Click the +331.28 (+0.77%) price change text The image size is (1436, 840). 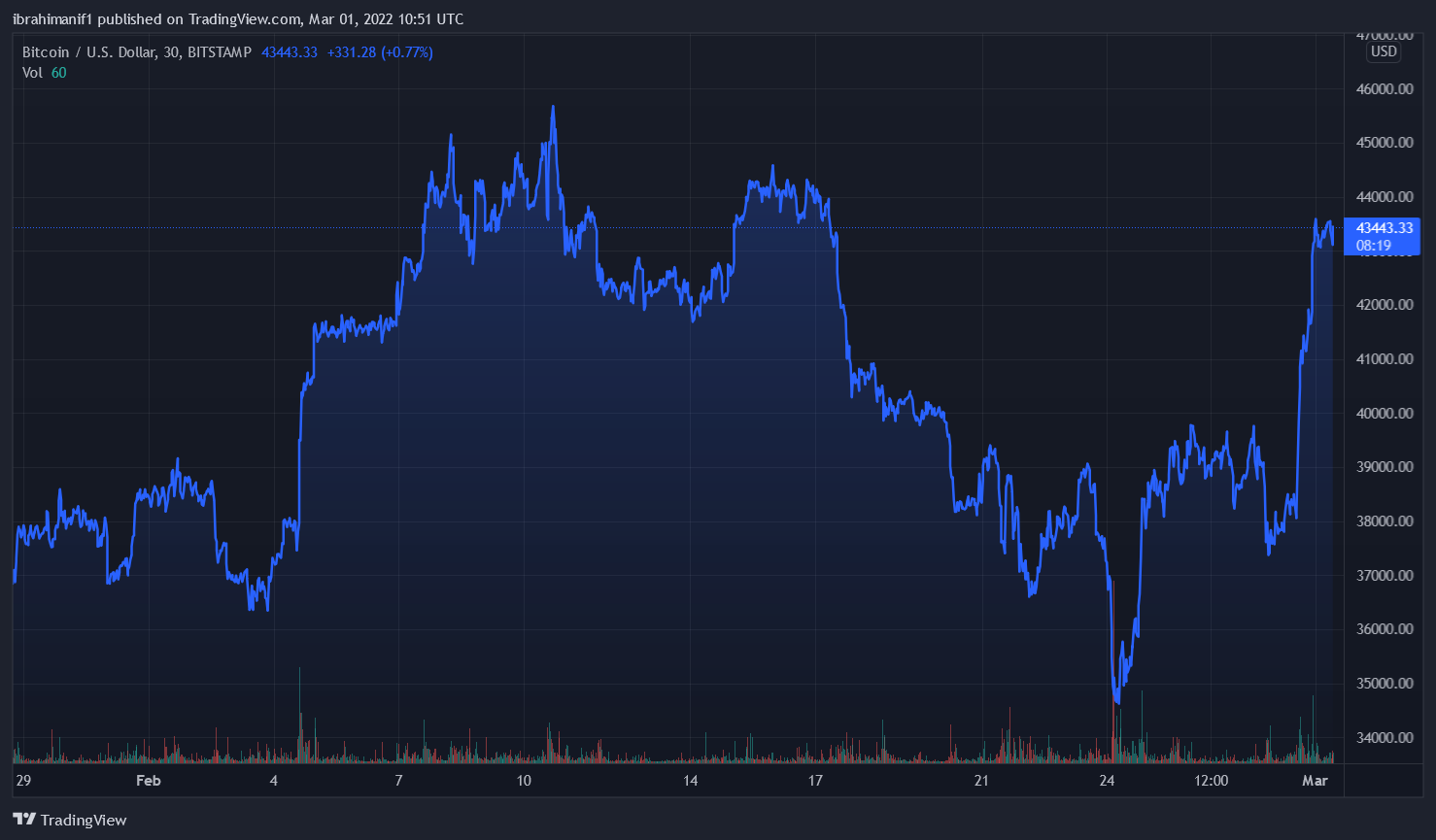coord(380,52)
